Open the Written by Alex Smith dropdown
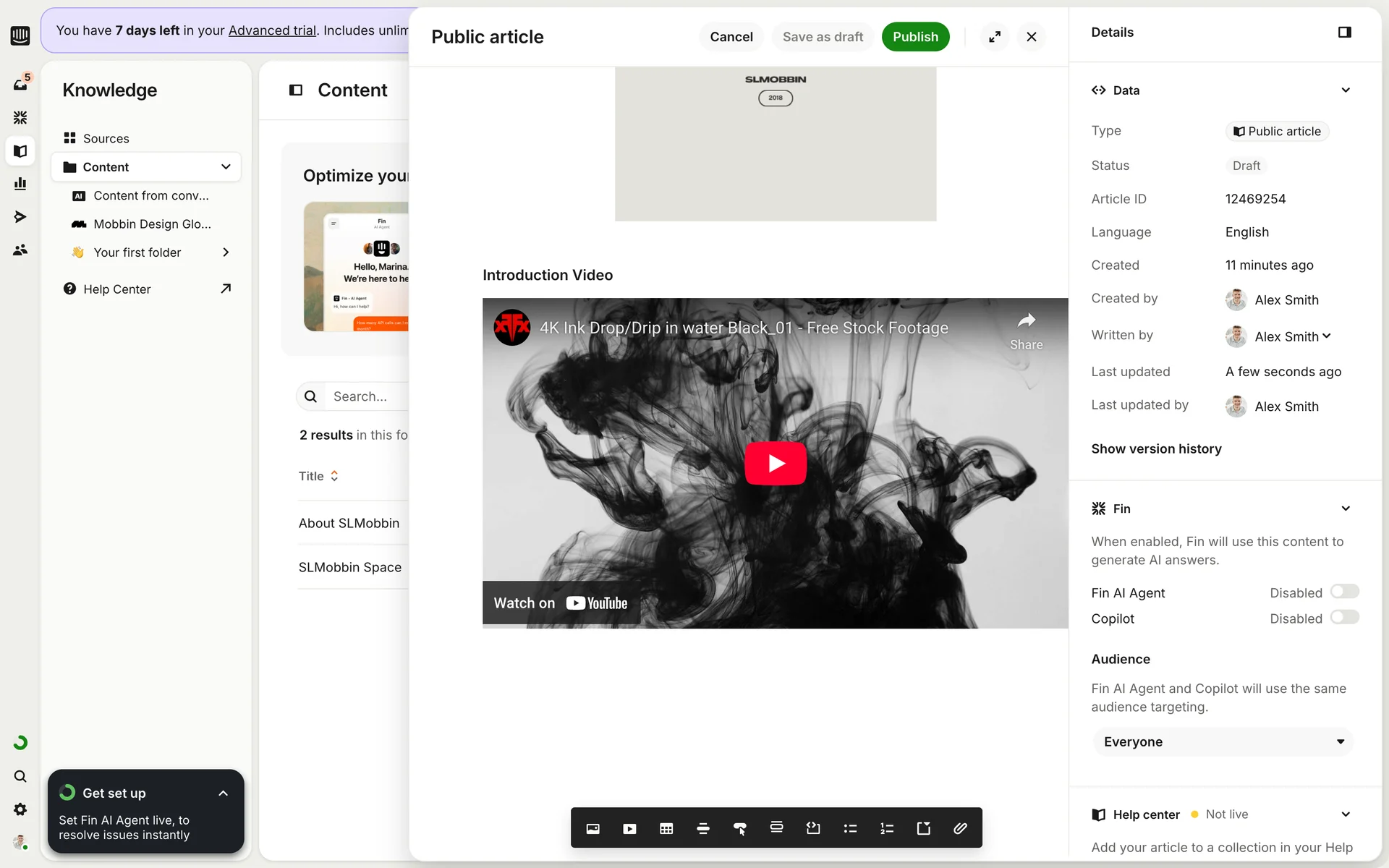 (x=1292, y=336)
